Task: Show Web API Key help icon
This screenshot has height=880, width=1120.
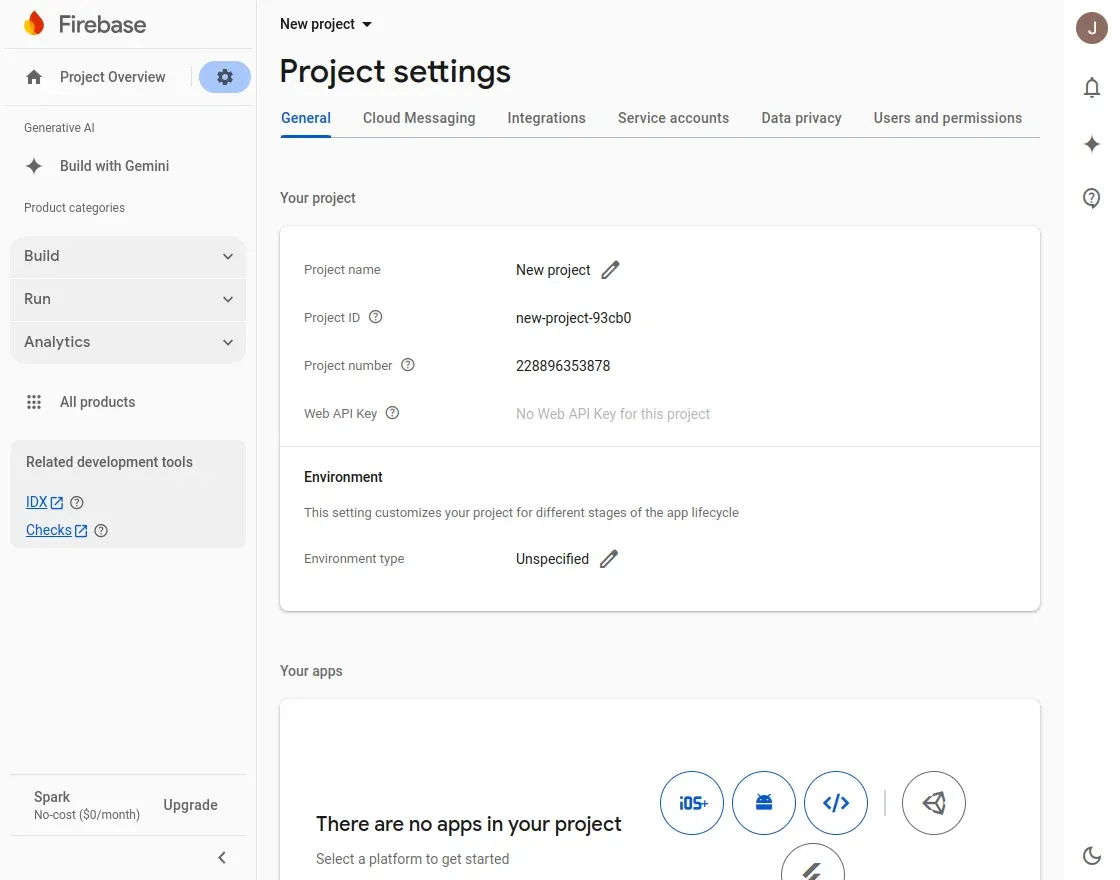Action: (x=392, y=413)
